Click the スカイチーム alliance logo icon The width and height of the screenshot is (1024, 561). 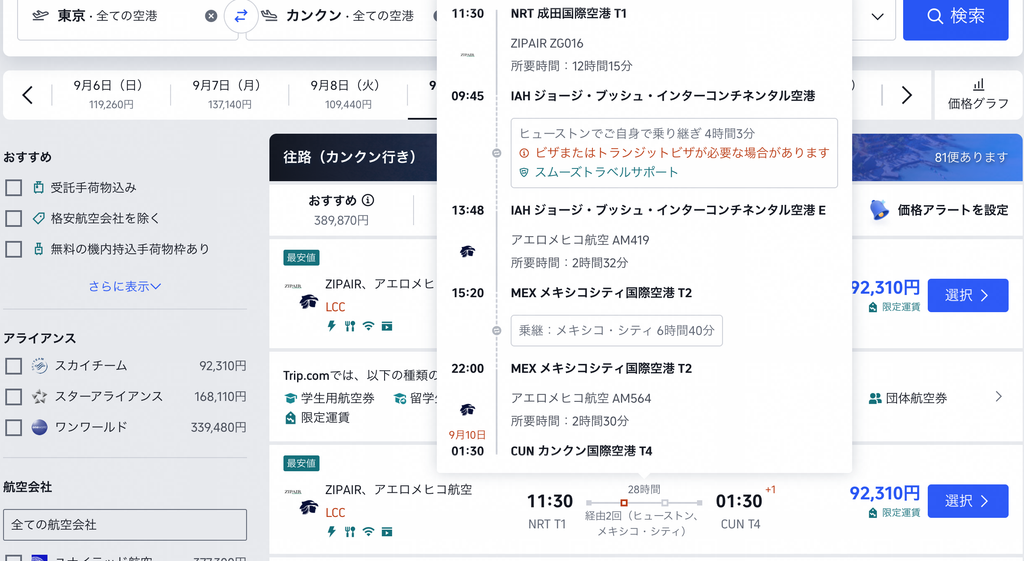[40, 366]
